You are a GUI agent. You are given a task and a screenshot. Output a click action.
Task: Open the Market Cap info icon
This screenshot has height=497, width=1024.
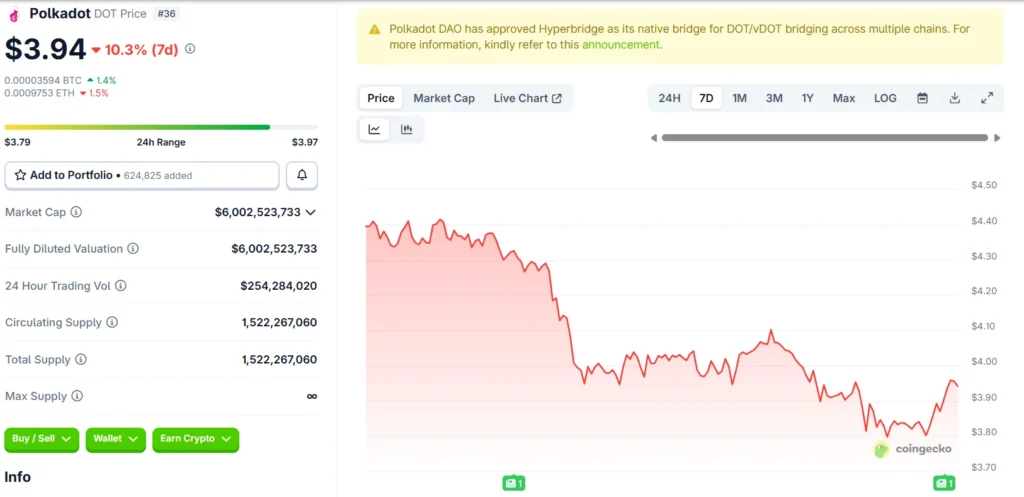tap(76, 212)
